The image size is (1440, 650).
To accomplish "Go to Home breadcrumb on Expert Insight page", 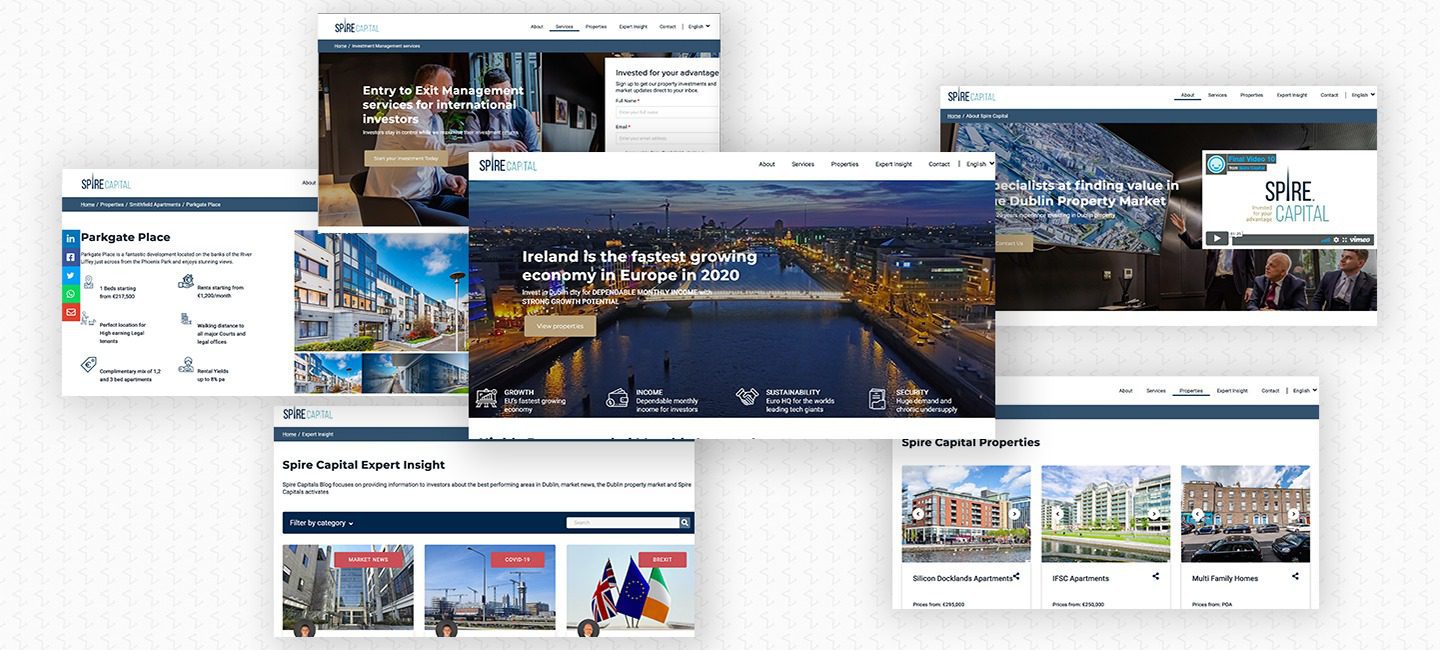I will (290, 434).
